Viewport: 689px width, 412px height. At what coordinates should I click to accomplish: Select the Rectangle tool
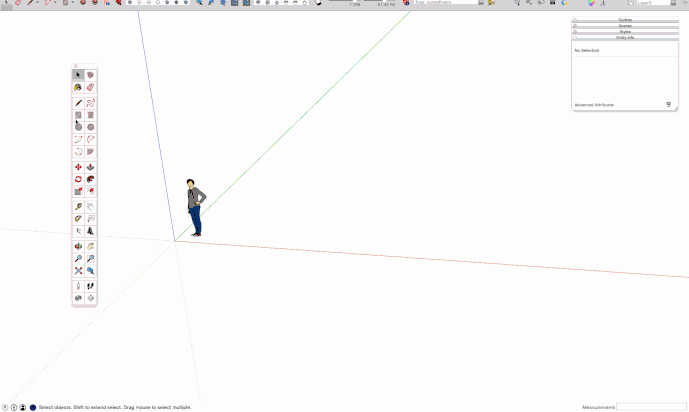pyautogui.click(x=78, y=115)
